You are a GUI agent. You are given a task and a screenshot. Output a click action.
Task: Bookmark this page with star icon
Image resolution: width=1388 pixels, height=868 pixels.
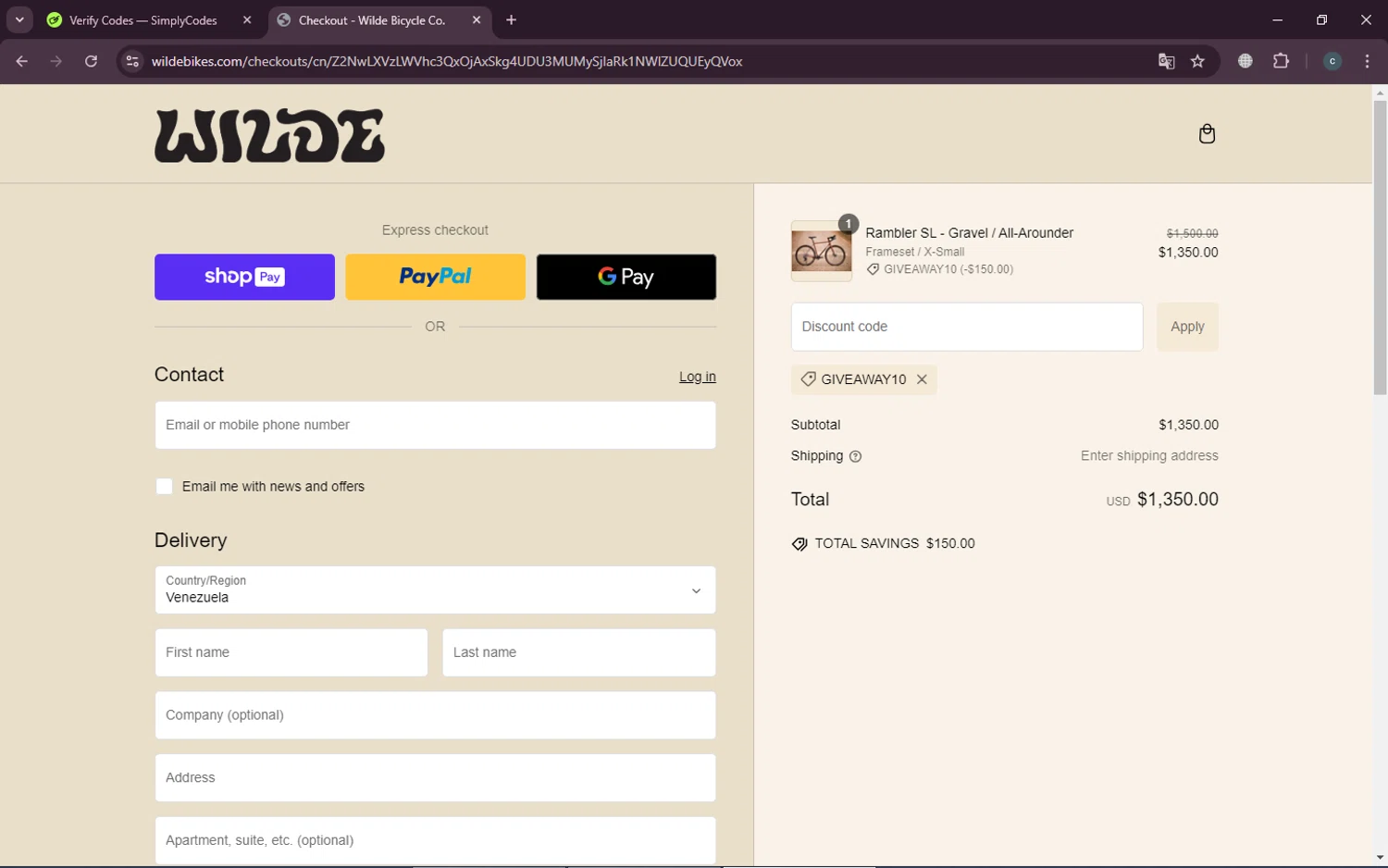(1197, 61)
